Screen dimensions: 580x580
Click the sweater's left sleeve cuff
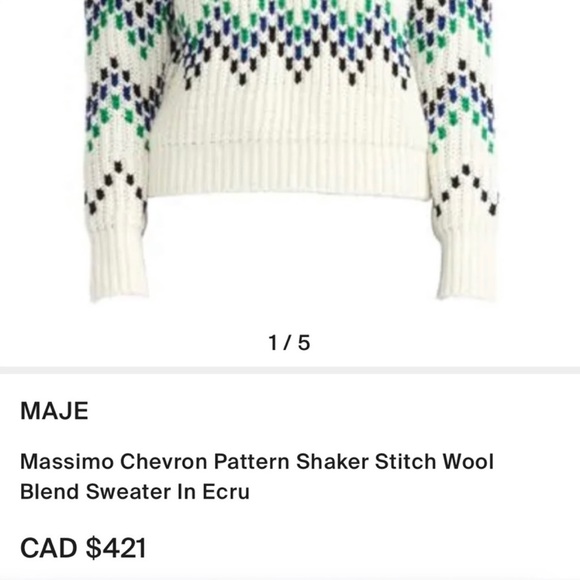tap(118, 267)
